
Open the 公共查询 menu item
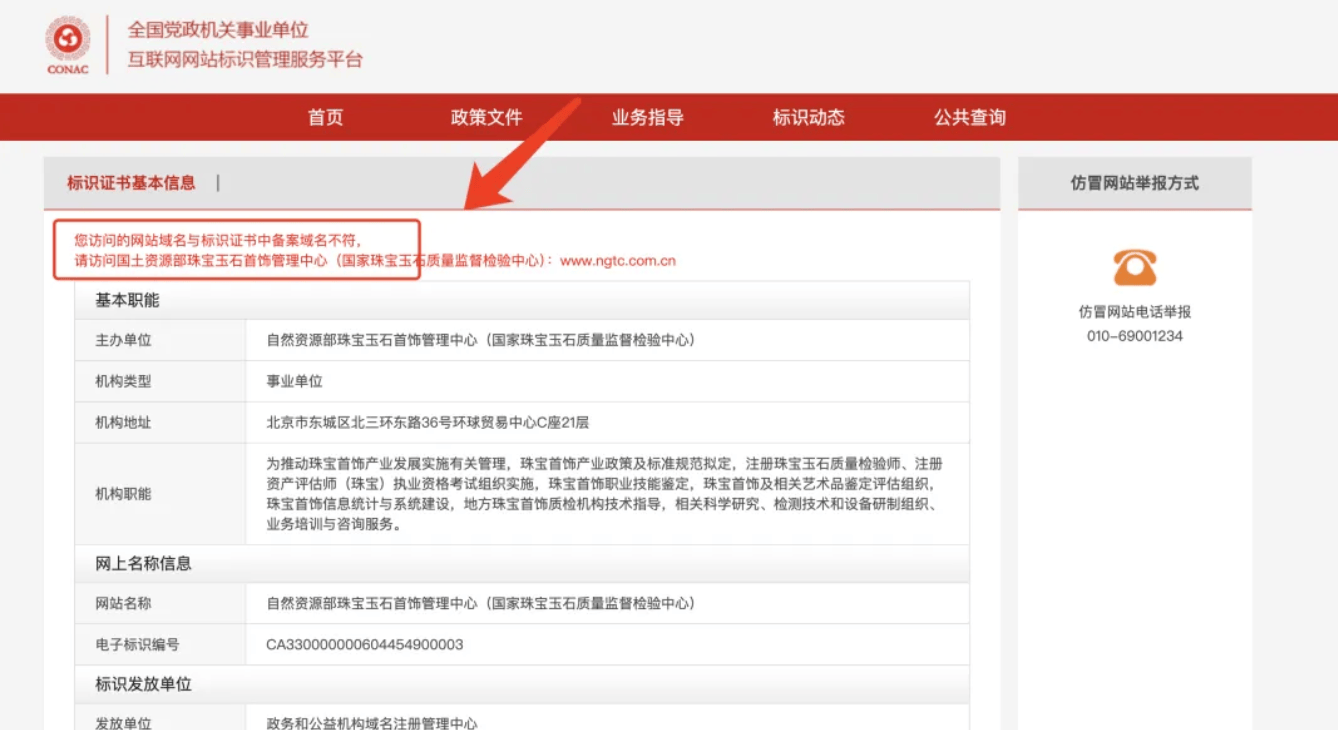coord(969,118)
